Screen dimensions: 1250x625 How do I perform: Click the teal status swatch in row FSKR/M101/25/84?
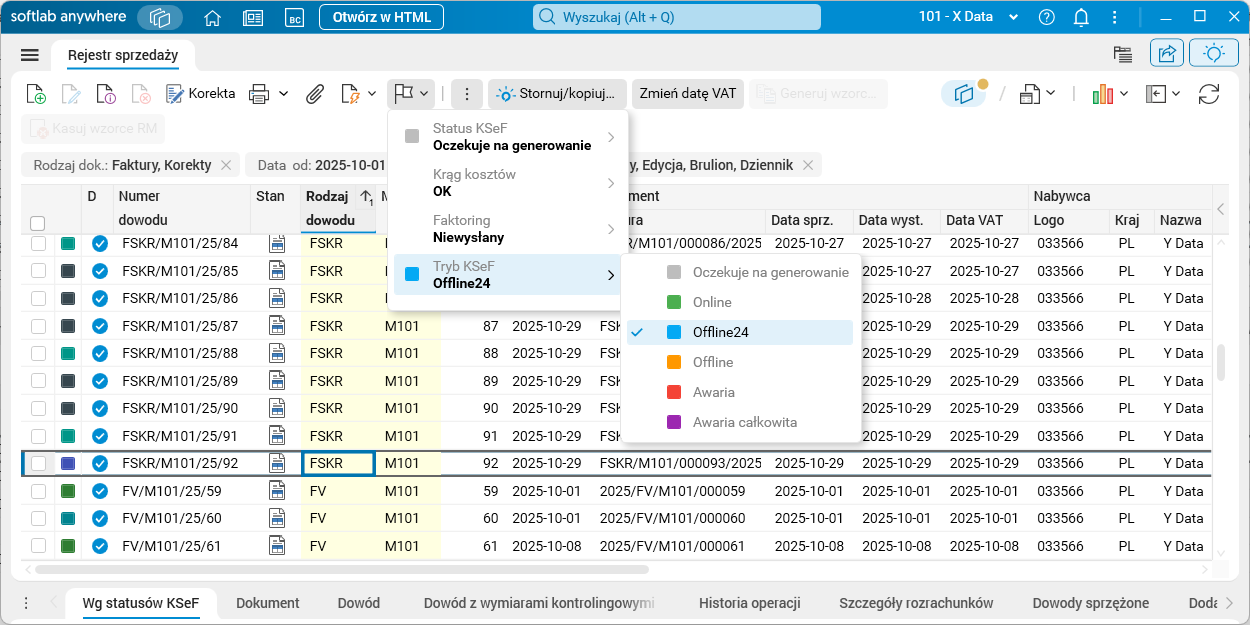point(68,244)
